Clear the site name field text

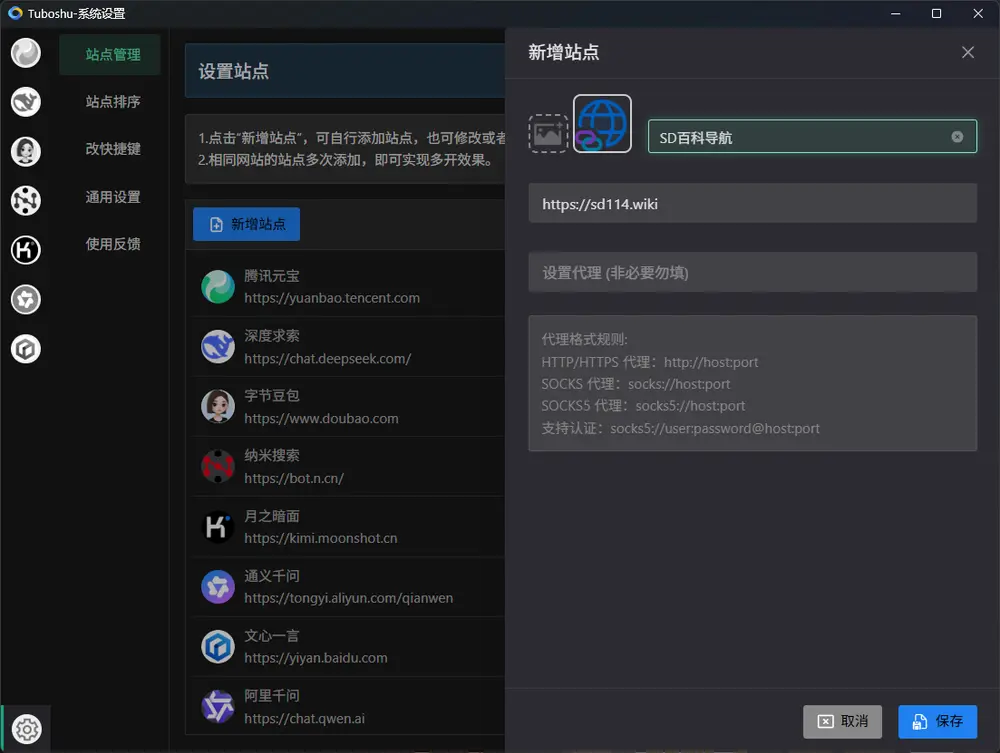tap(957, 137)
